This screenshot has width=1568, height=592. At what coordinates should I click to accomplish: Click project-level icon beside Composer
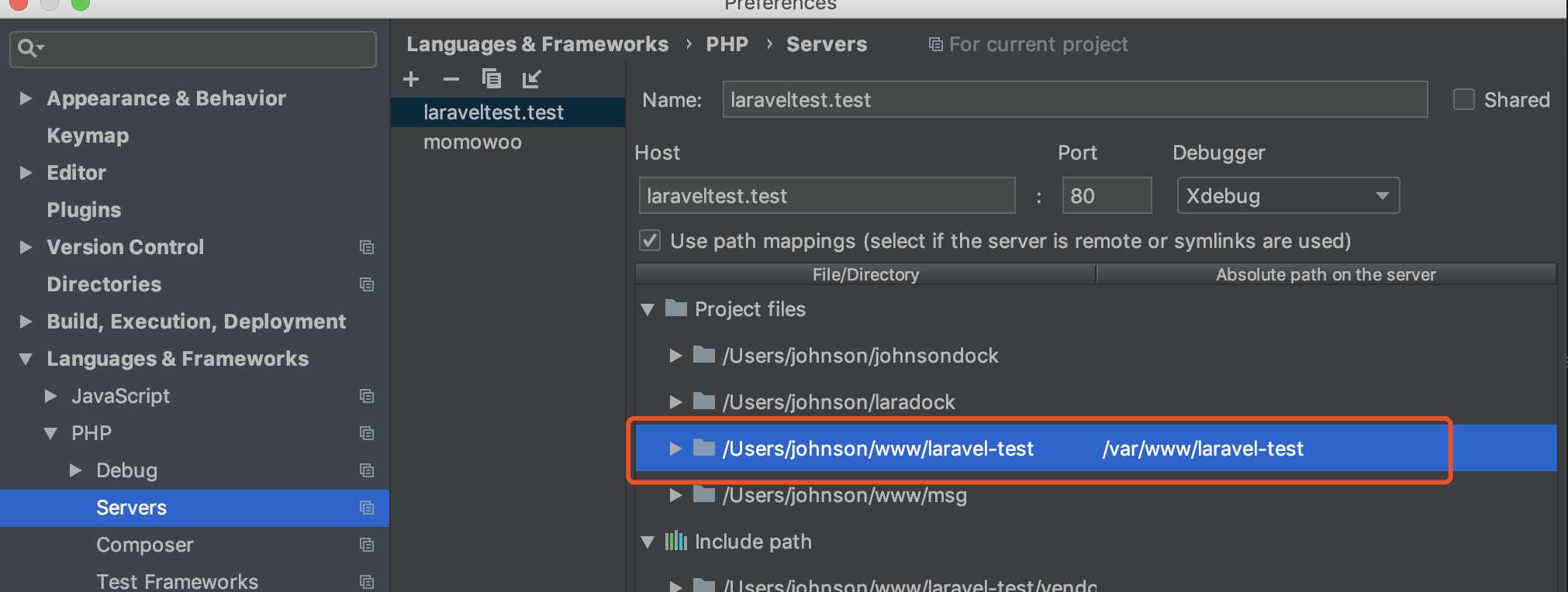(367, 545)
